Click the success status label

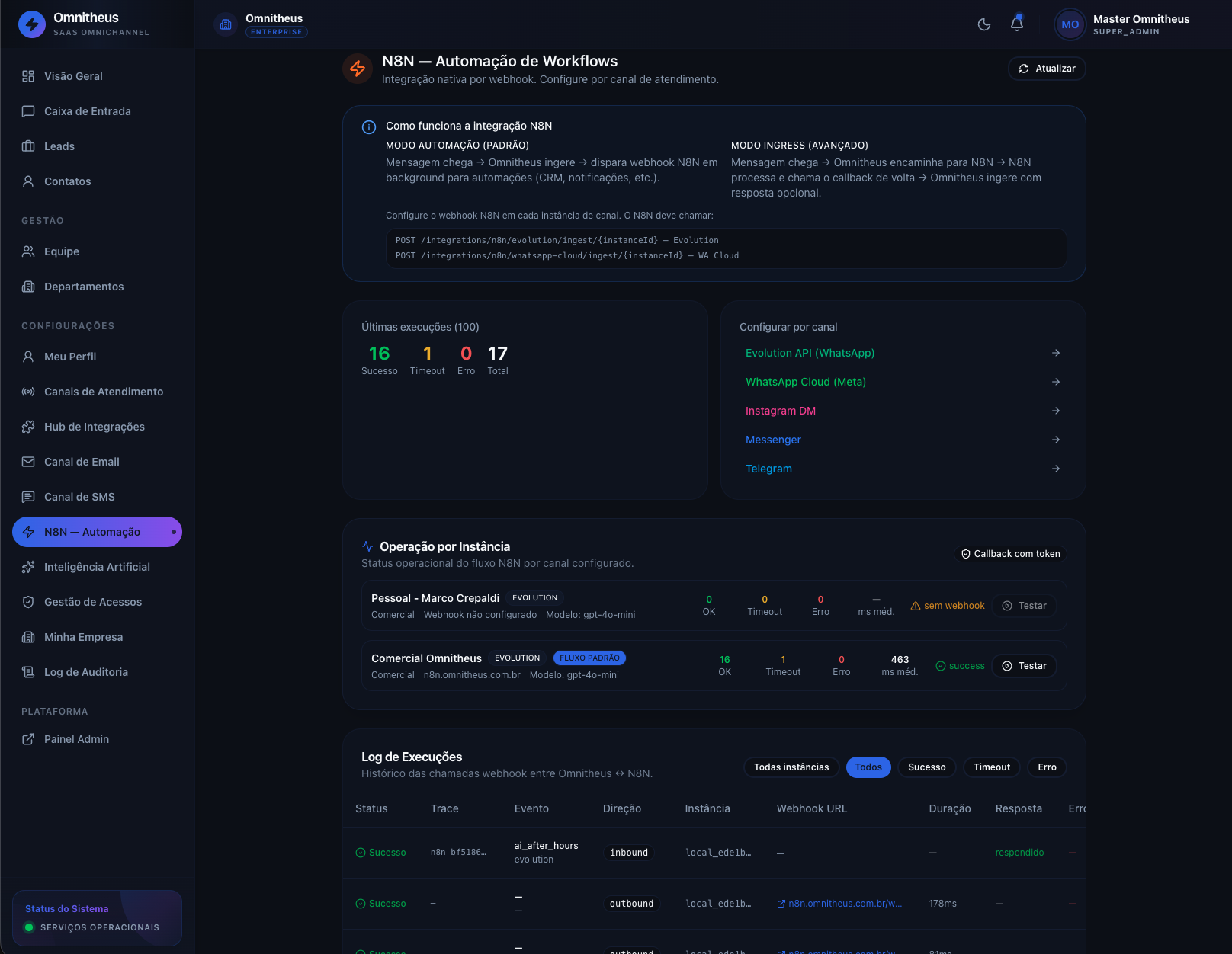pyautogui.click(x=960, y=666)
